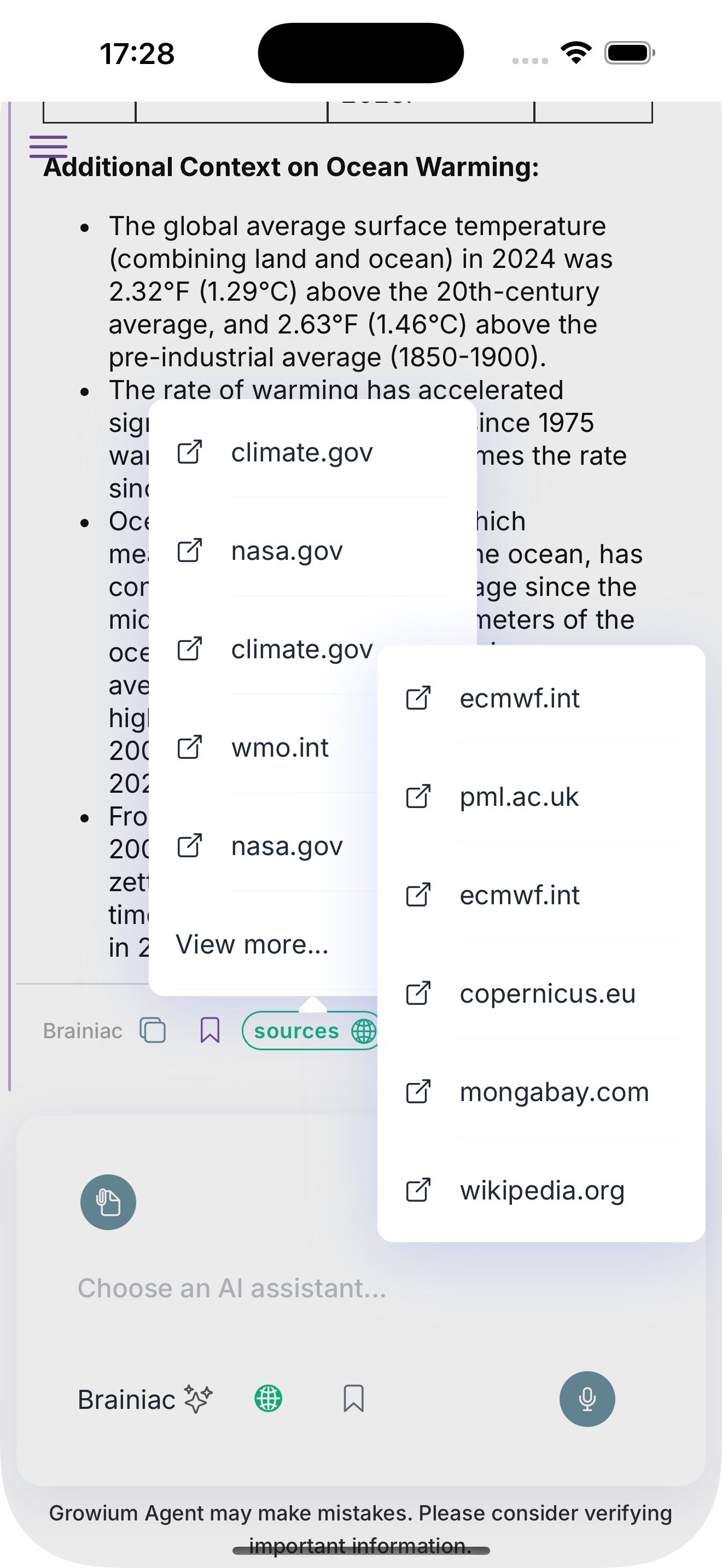
Task: Select wikipedia.org from the sources menu
Action: pyautogui.click(x=541, y=1190)
